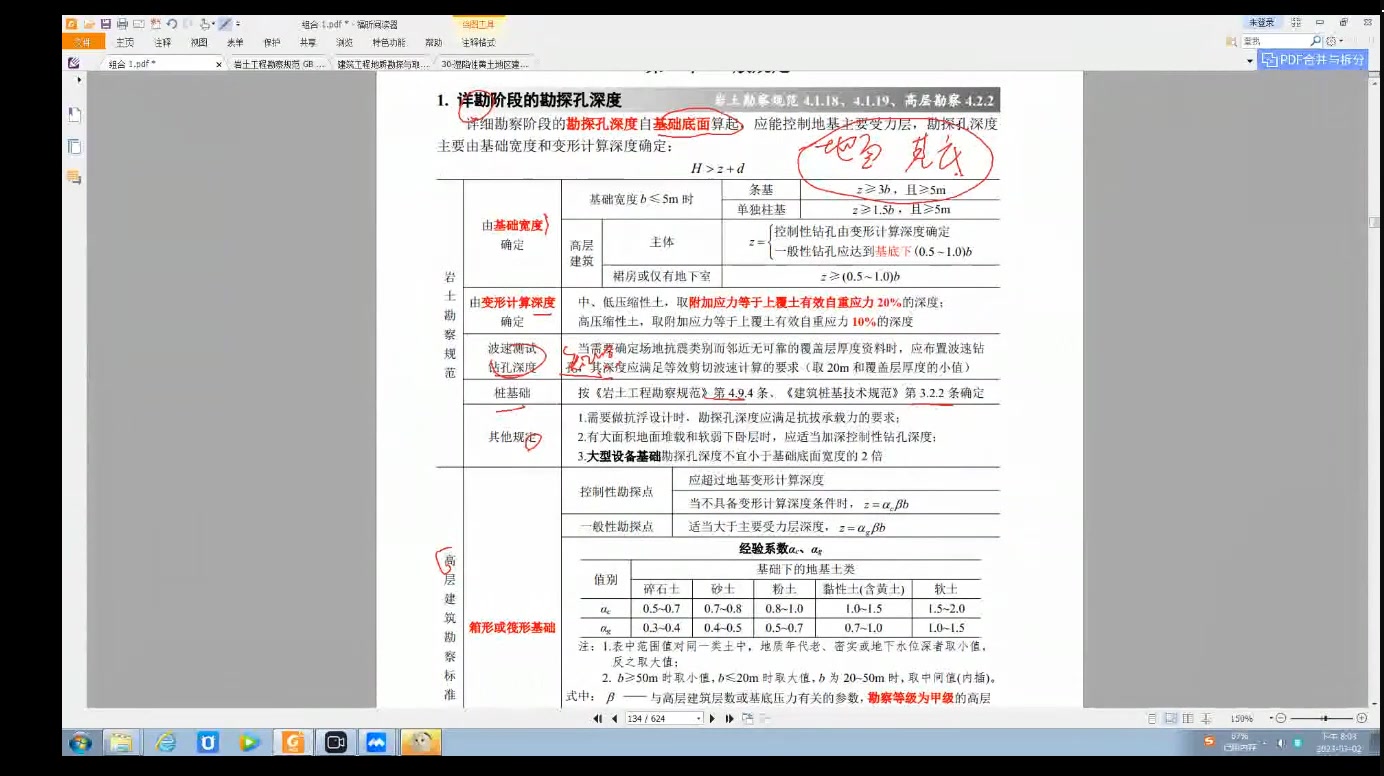Switch to the 主页 ribbon tab
The height and width of the screenshot is (776, 1384).
(x=125, y=43)
